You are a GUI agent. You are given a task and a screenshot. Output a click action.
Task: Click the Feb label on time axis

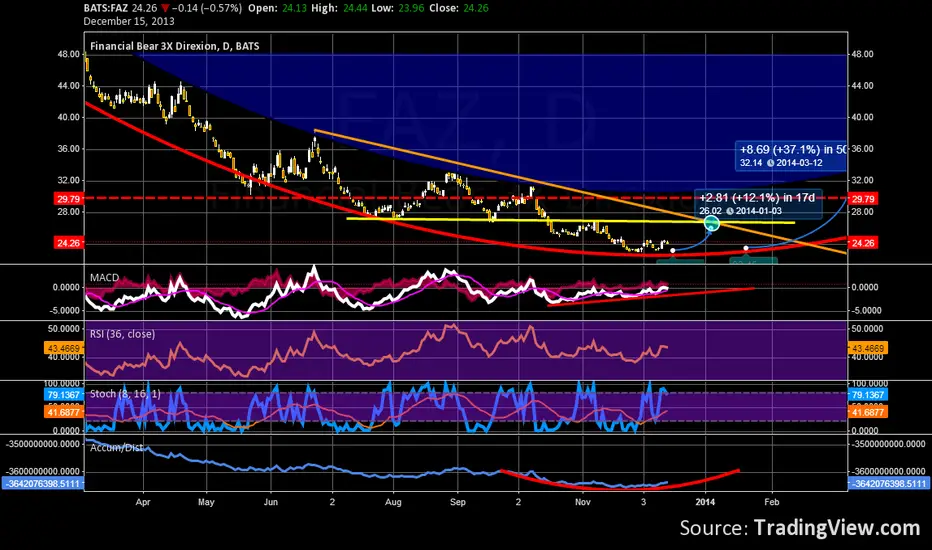click(772, 502)
